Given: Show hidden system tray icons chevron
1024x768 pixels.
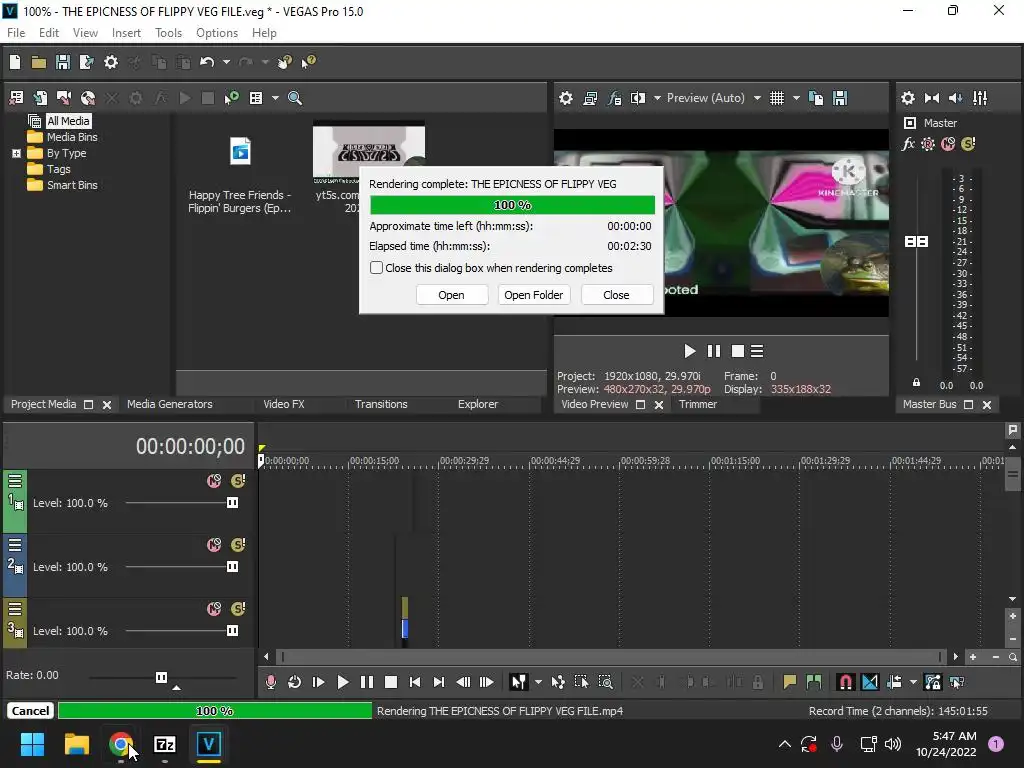Looking at the screenshot, I should [785, 744].
